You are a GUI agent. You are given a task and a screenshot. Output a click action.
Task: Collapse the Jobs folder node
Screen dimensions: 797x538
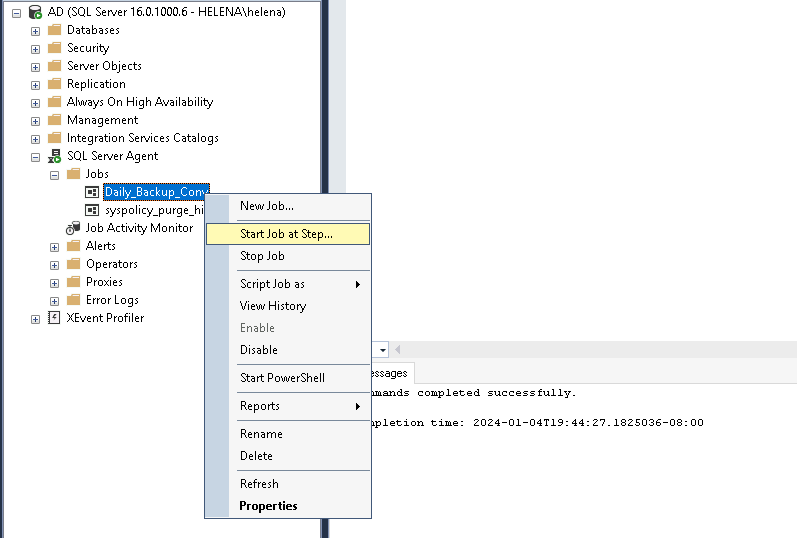tap(55, 174)
